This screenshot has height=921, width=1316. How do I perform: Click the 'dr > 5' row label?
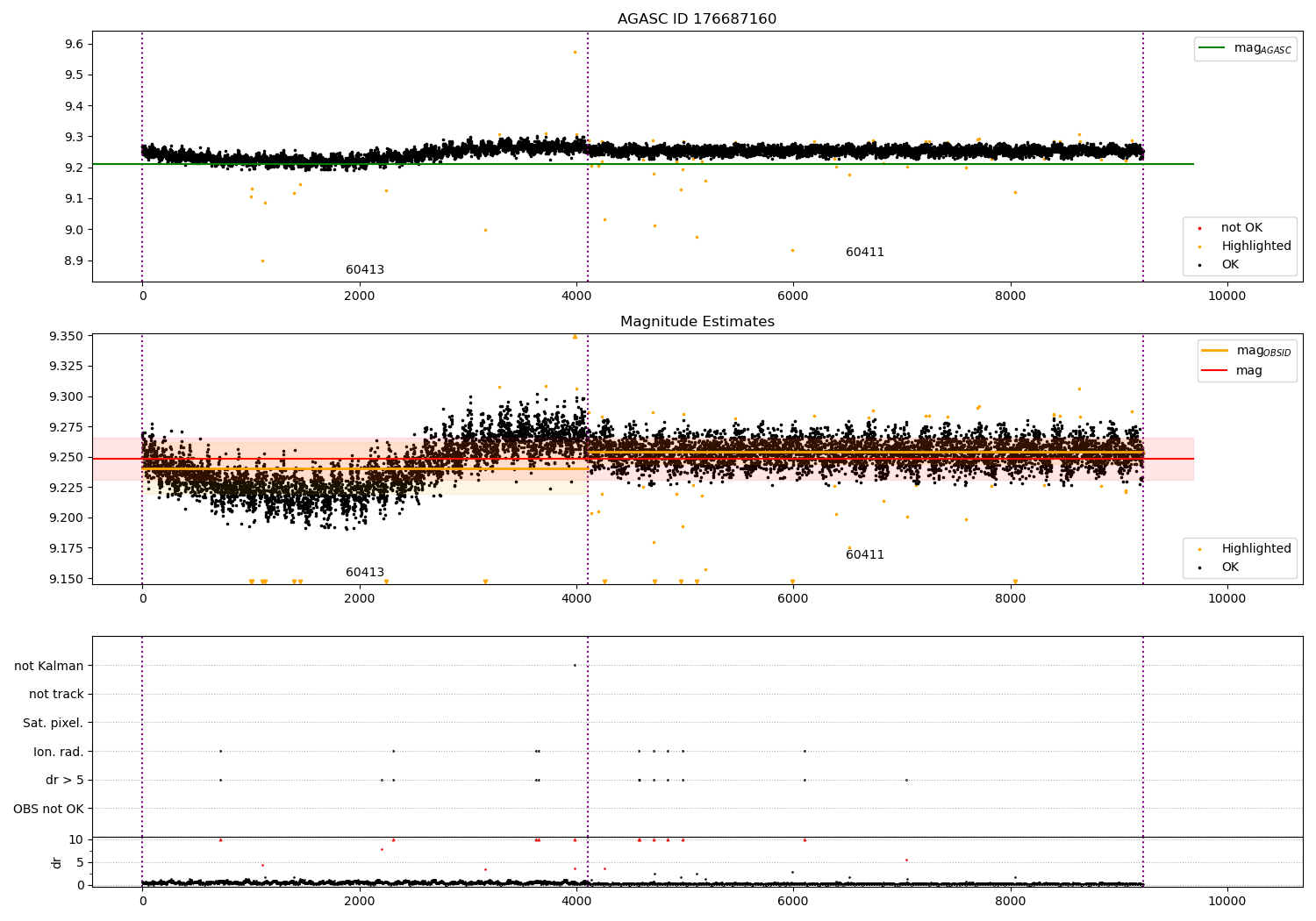pyautogui.click(x=65, y=781)
